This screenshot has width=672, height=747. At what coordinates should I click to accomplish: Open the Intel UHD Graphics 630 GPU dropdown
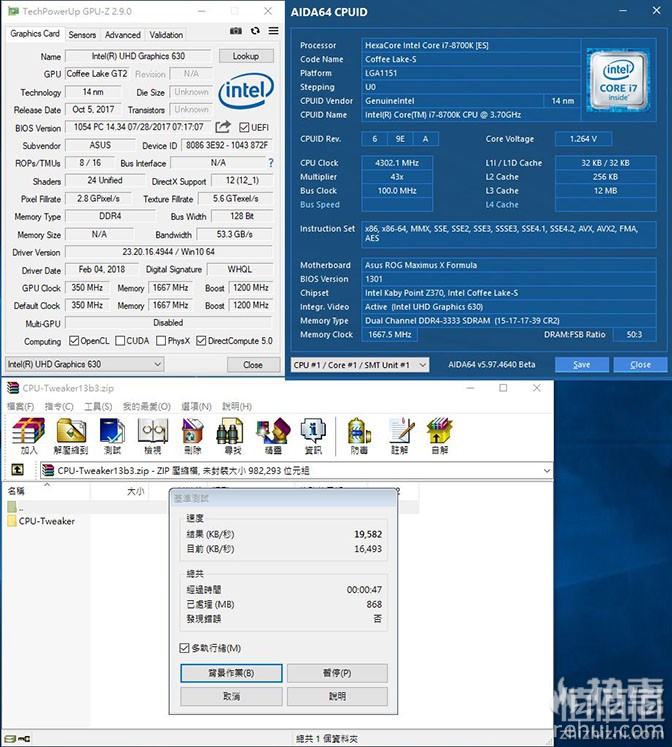coord(84,364)
